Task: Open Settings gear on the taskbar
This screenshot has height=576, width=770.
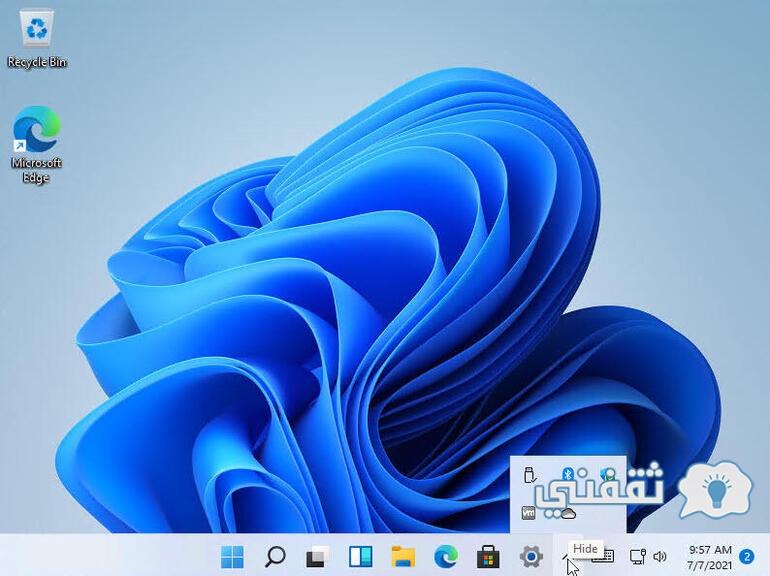Action: 531,556
